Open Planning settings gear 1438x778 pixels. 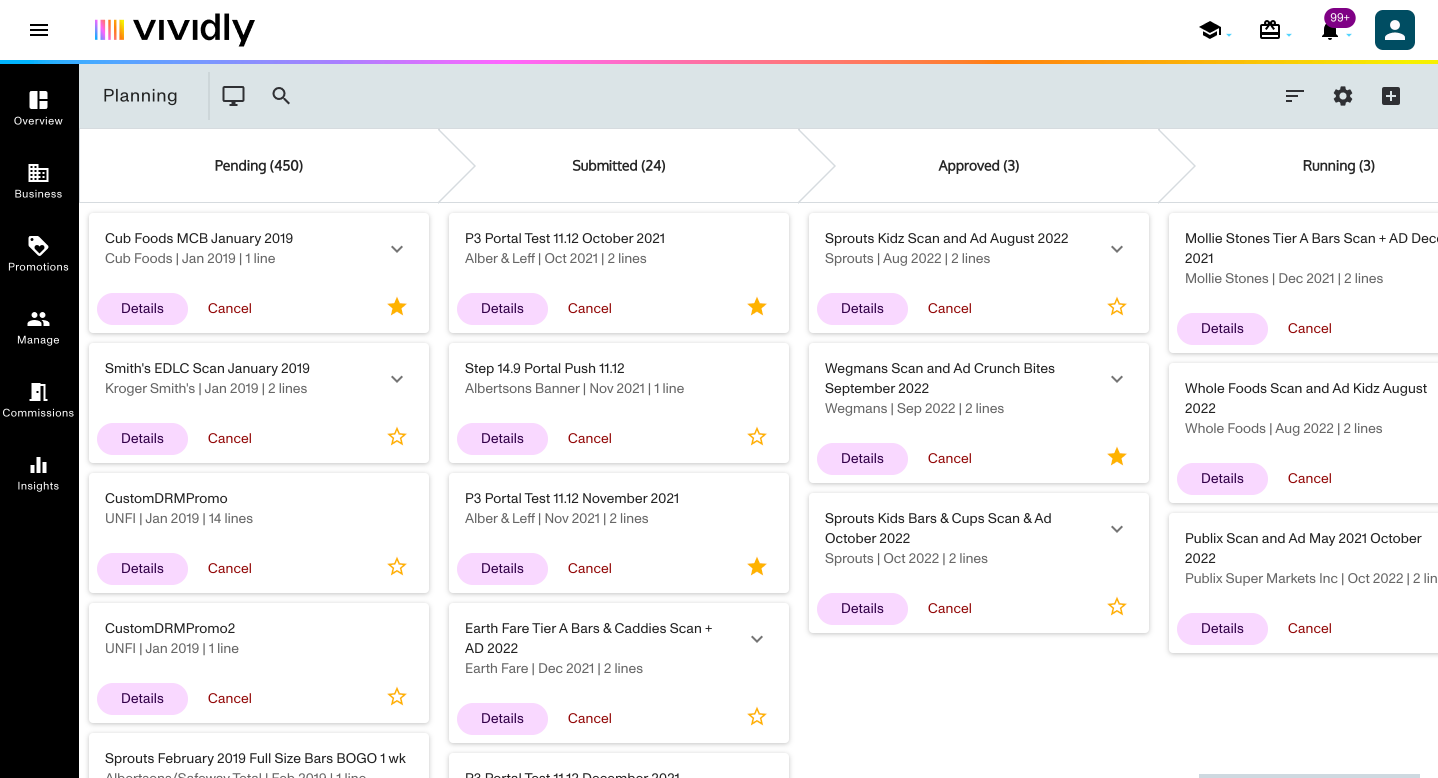[1343, 96]
